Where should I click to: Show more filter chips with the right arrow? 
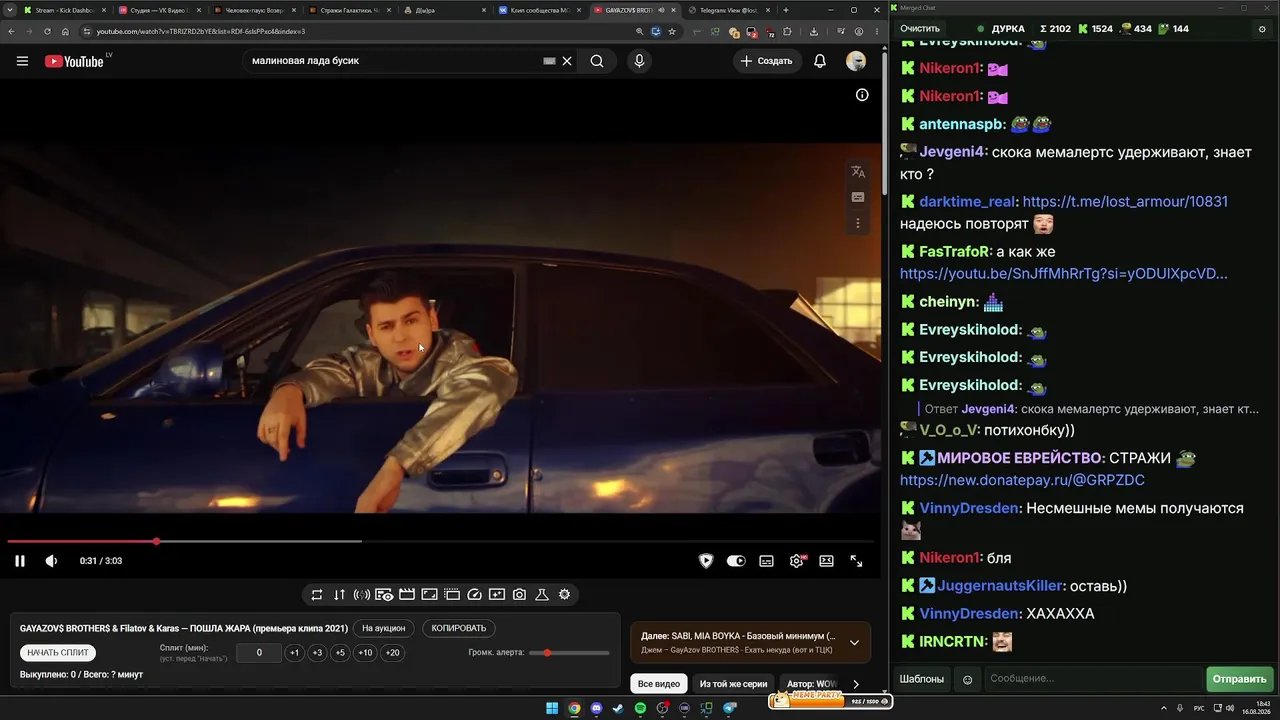click(x=856, y=684)
